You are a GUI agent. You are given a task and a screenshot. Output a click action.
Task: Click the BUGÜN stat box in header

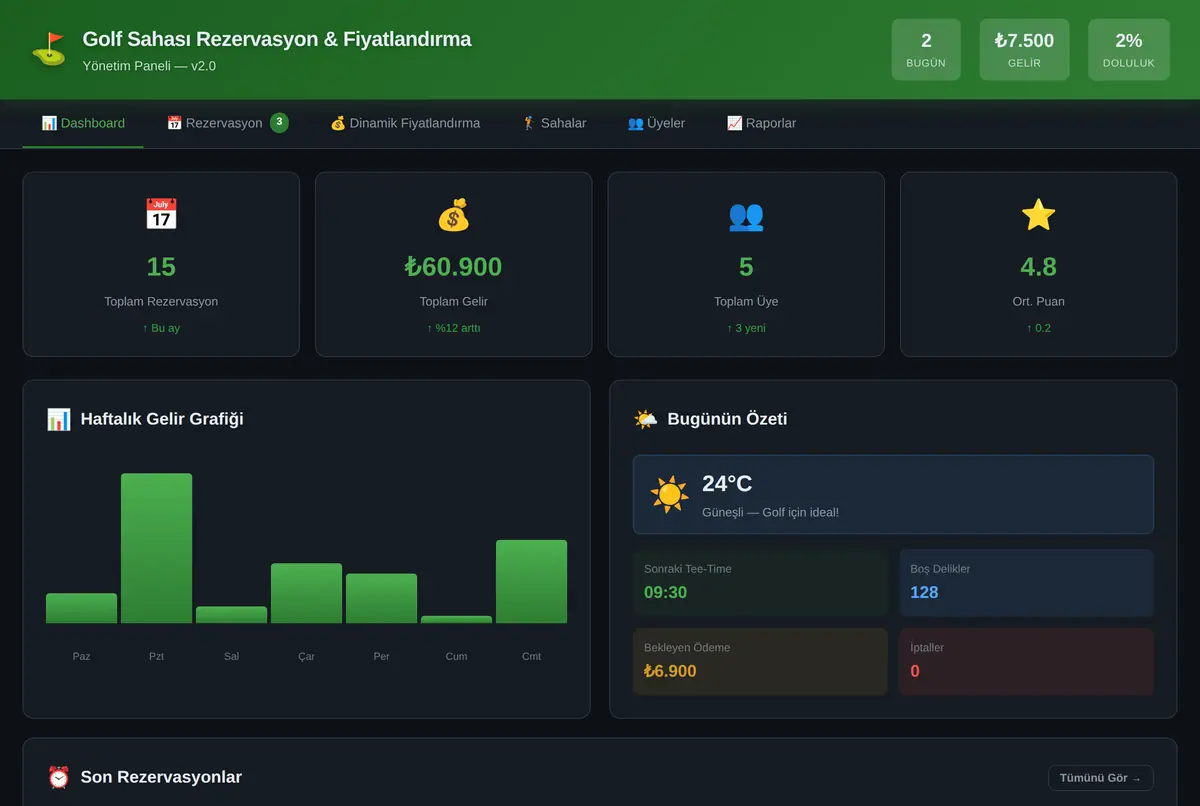point(926,49)
